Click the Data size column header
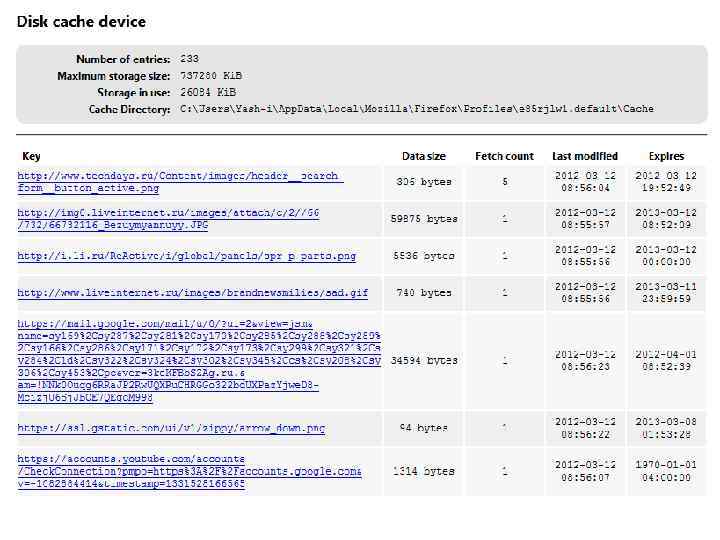The image size is (720, 540). point(423,156)
